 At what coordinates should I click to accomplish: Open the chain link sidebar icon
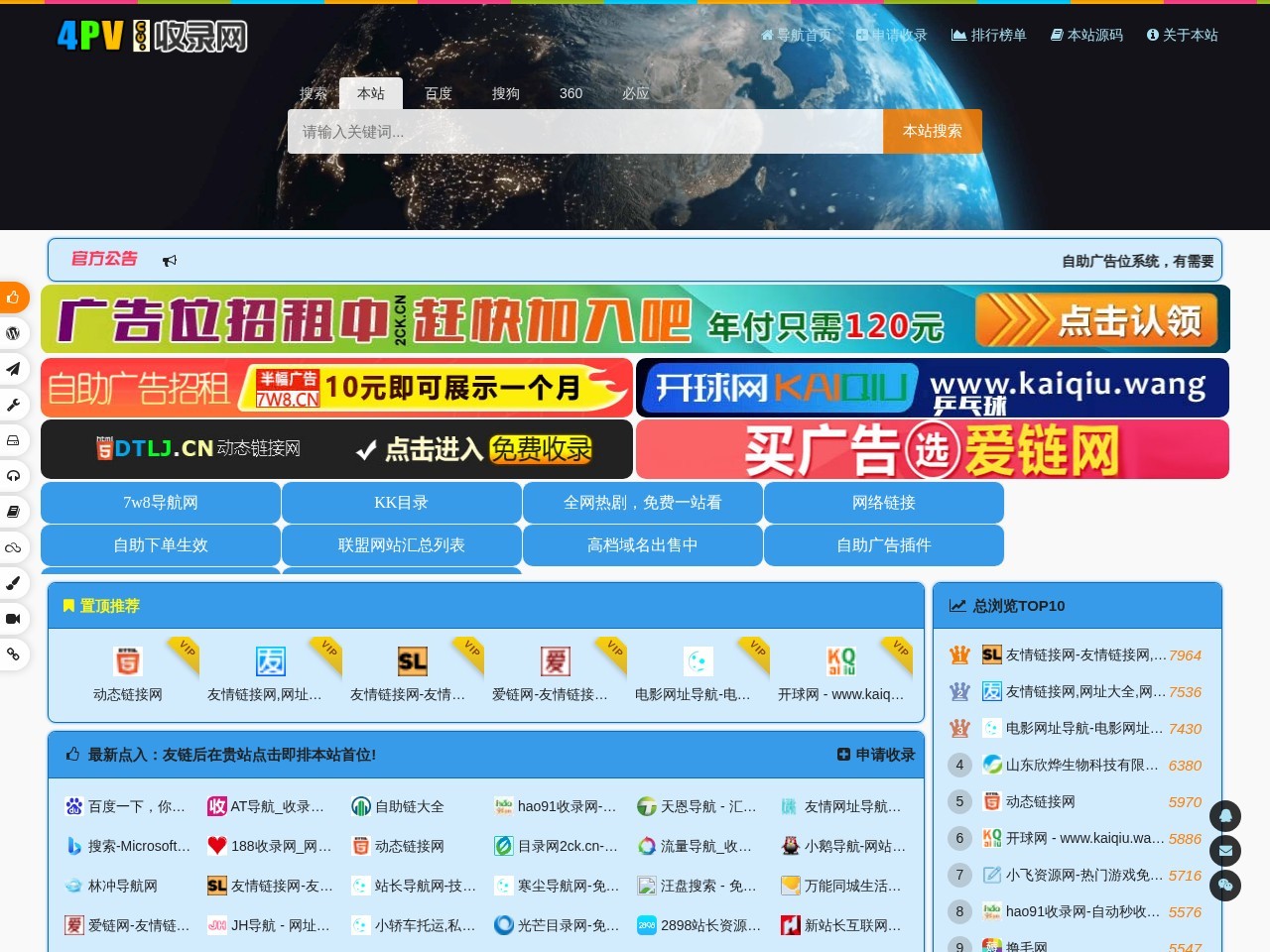click(x=13, y=654)
